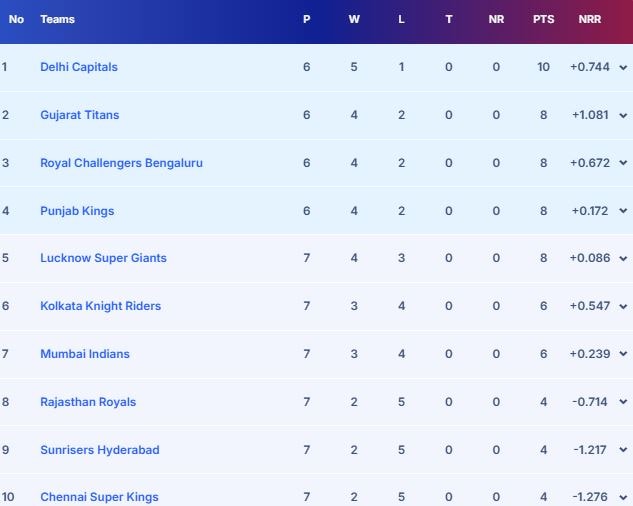Expand Chennai Super Kings row chevron

click(623, 497)
